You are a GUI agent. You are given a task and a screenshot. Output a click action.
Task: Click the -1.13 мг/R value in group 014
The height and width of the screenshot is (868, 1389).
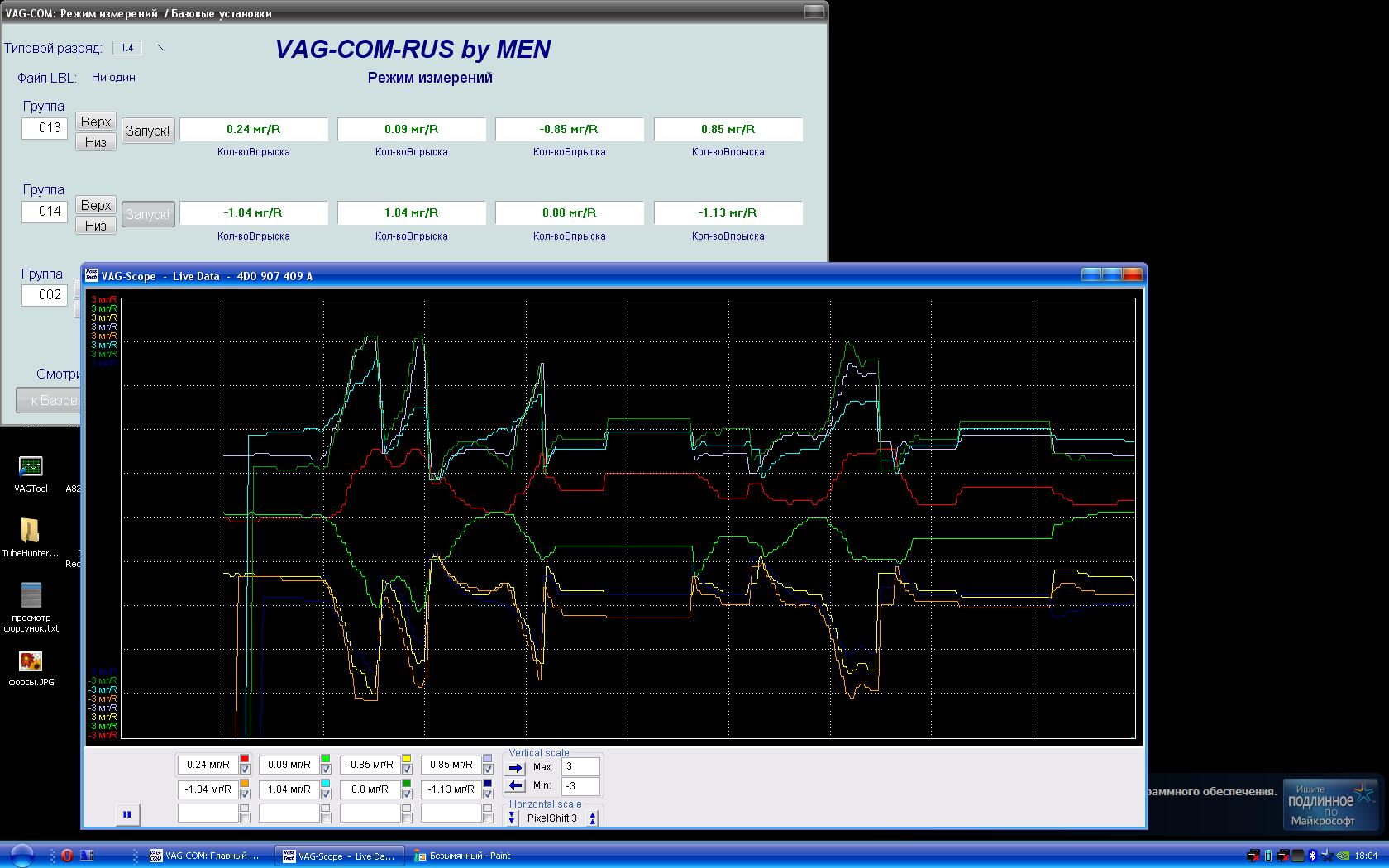pyautogui.click(x=728, y=212)
